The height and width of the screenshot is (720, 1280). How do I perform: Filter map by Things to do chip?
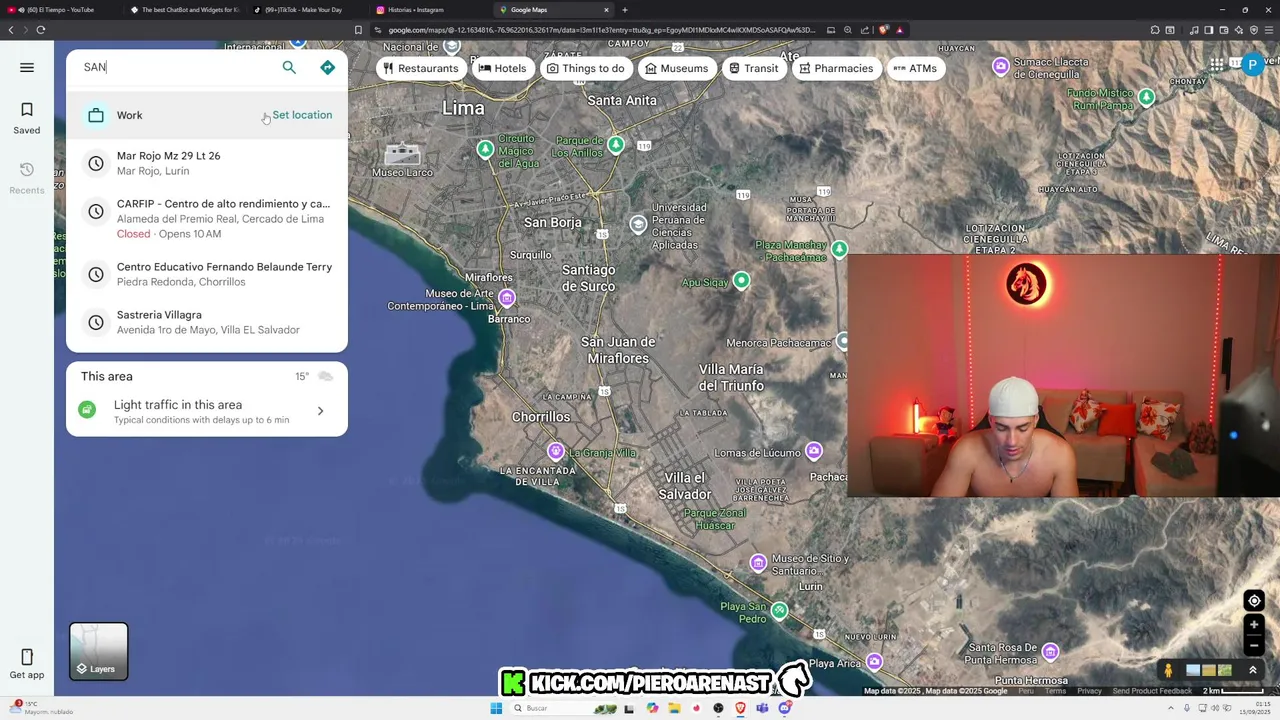(585, 68)
